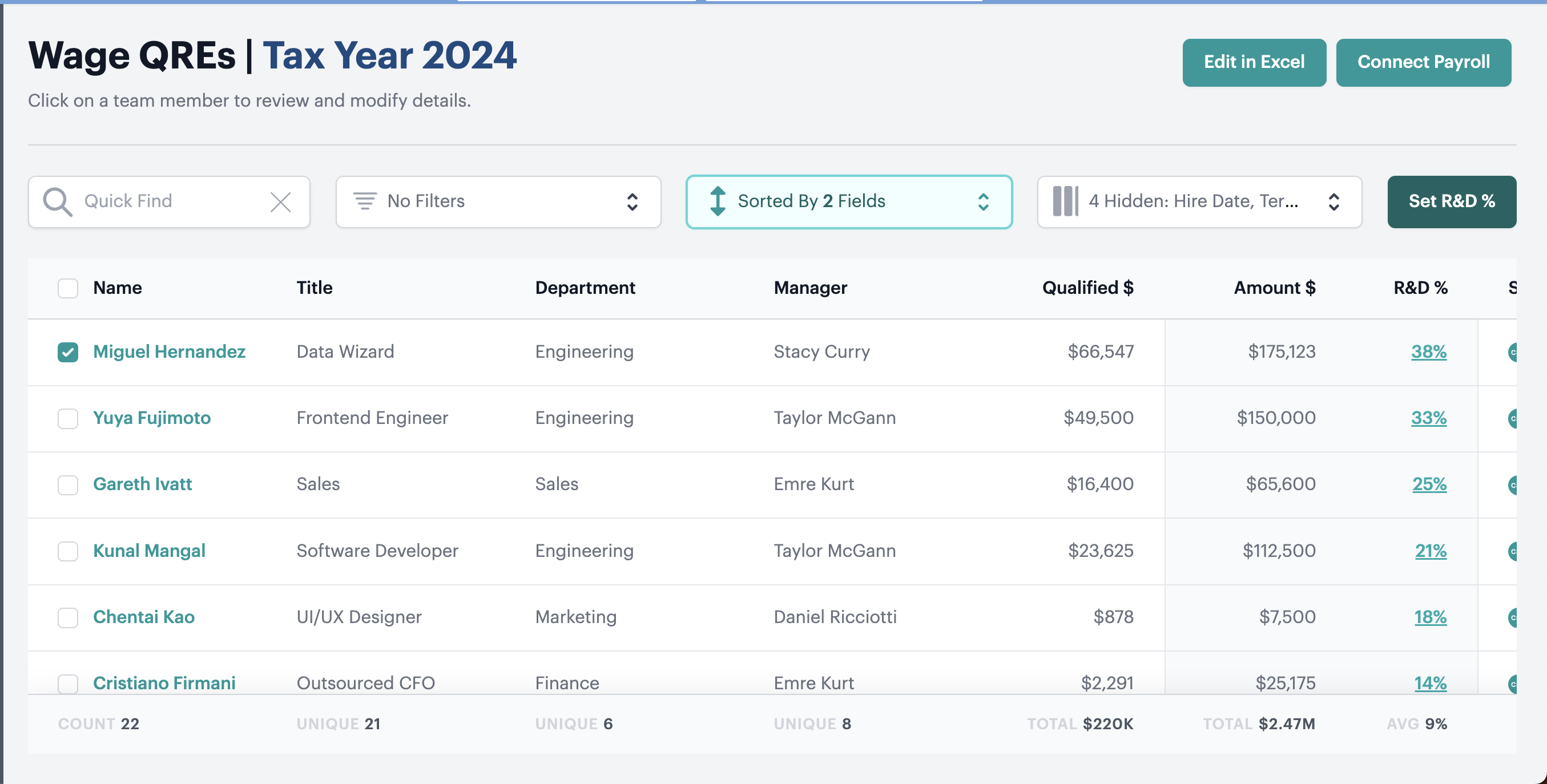Click the R&D % column header
Image resolution: width=1547 pixels, height=784 pixels.
pos(1420,288)
